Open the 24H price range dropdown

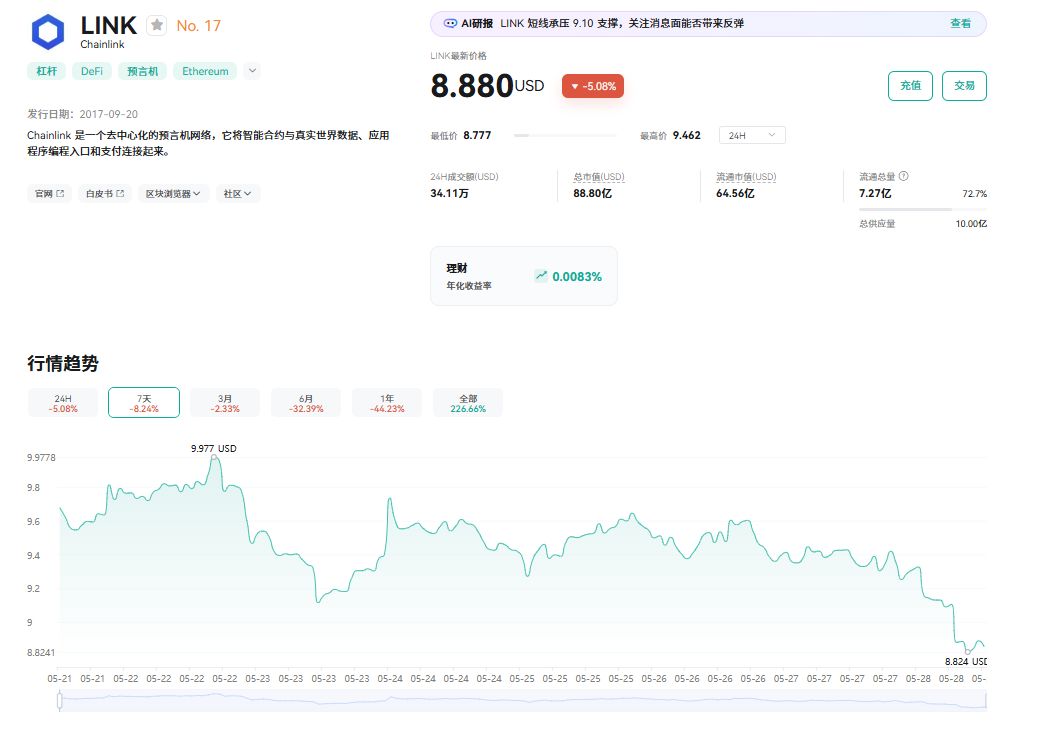pos(752,135)
